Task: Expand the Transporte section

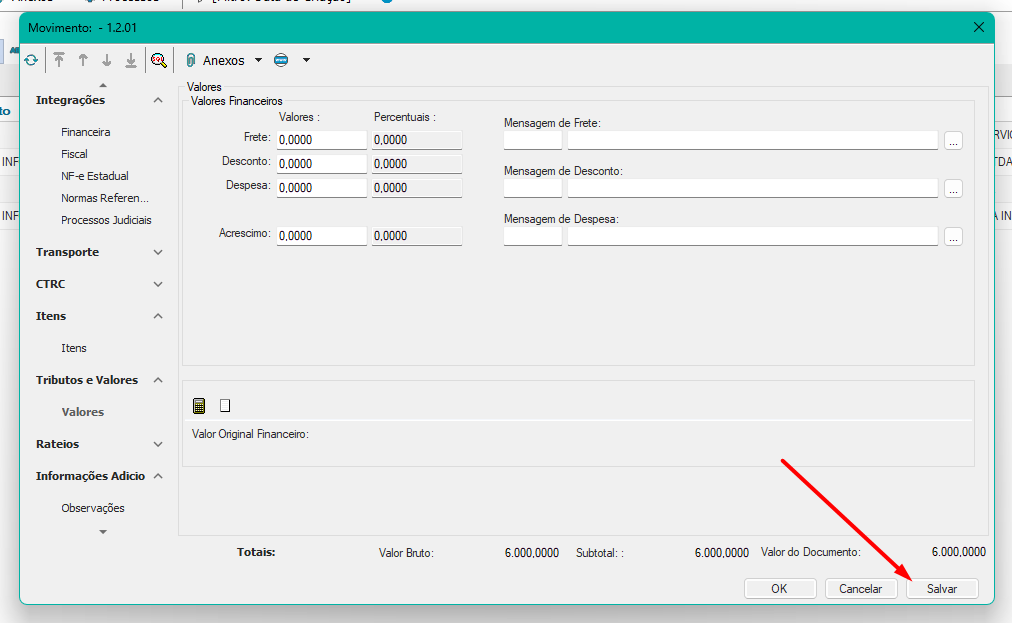Action: (x=158, y=252)
